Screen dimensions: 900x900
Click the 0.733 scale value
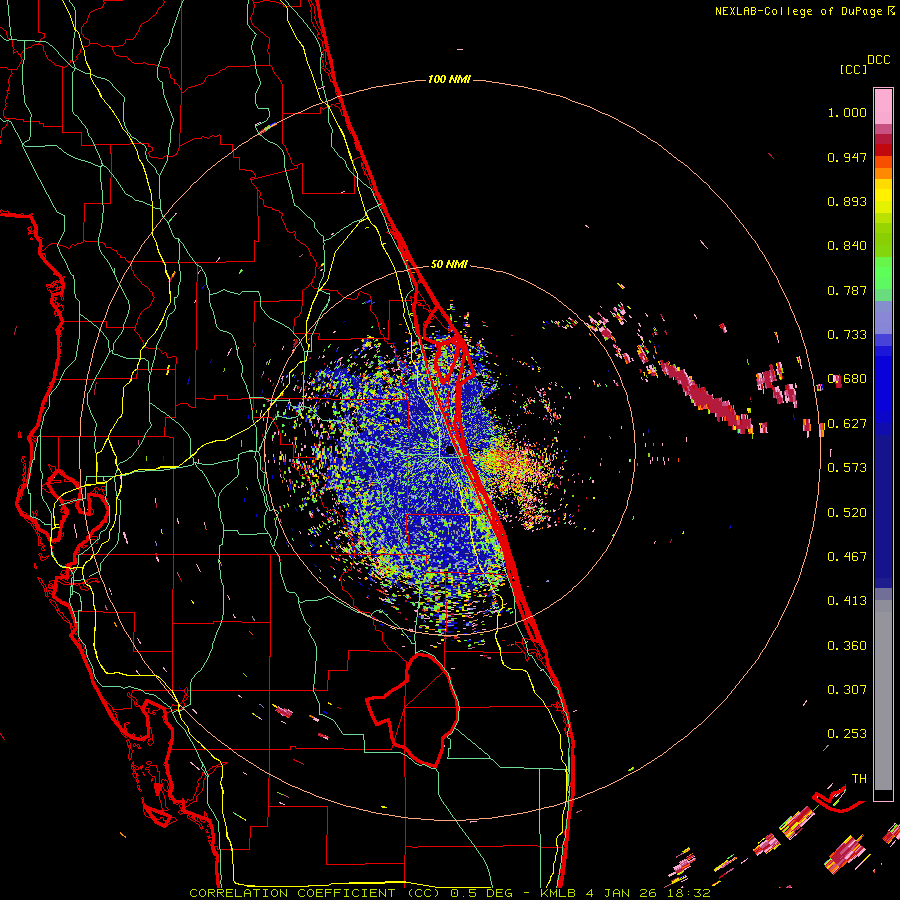tap(847, 335)
